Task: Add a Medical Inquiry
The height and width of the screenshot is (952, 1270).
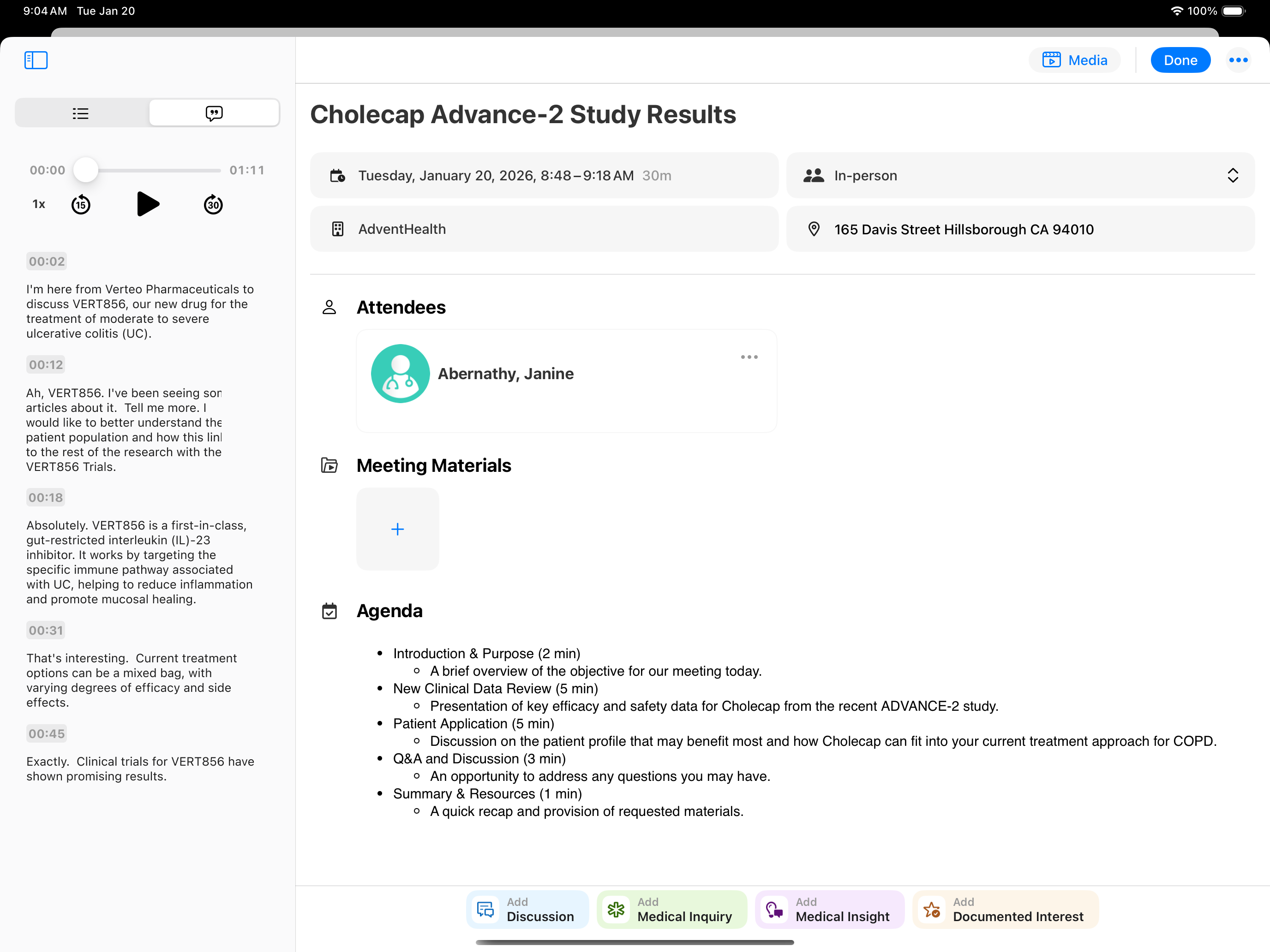Action: click(672, 910)
